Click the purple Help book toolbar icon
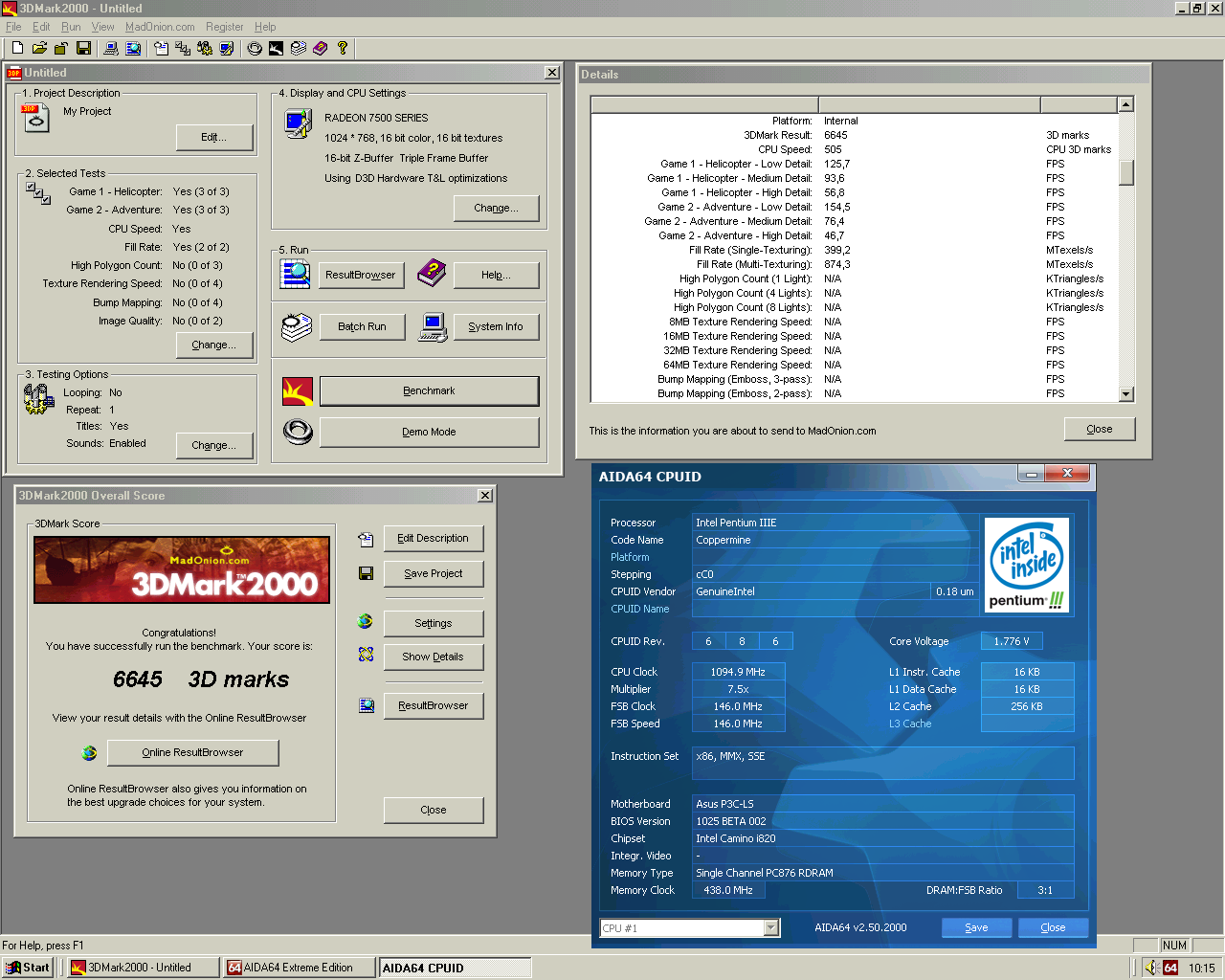Image resolution: width=1225 pixels, height=980 pixels. pyautogui.click(x=321, y=48)
